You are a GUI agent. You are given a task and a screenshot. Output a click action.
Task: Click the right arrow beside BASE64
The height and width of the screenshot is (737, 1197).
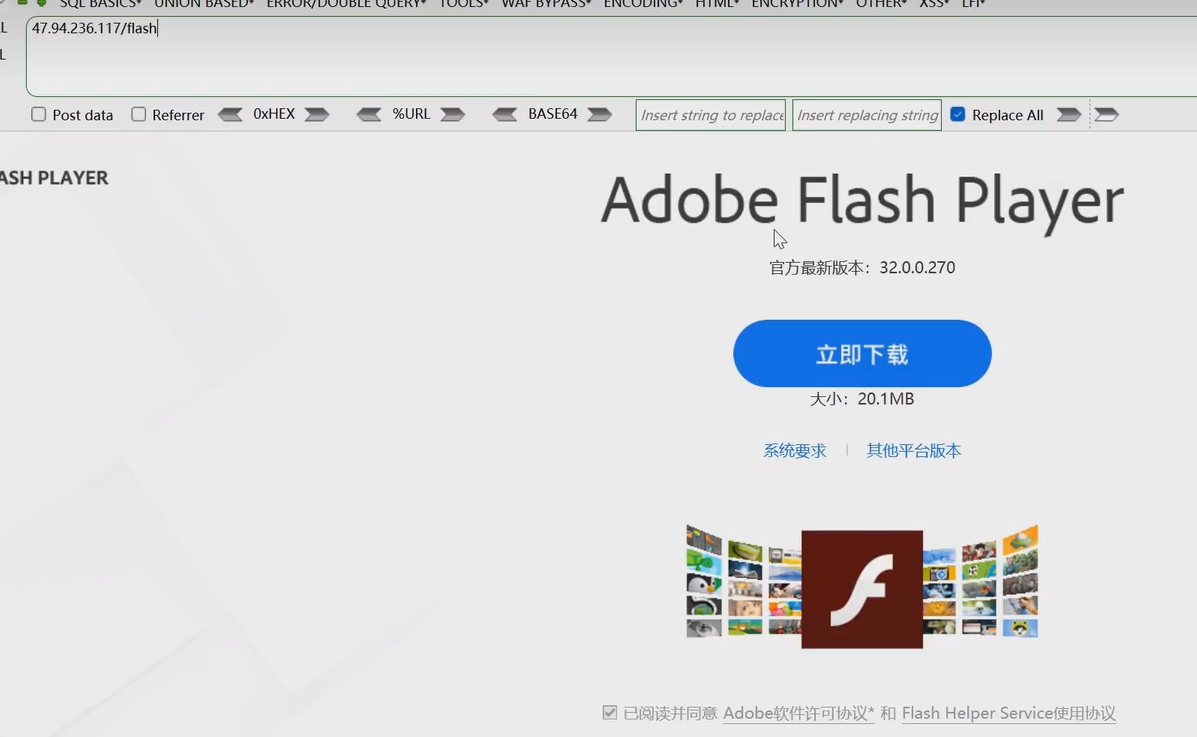point(599,115)
